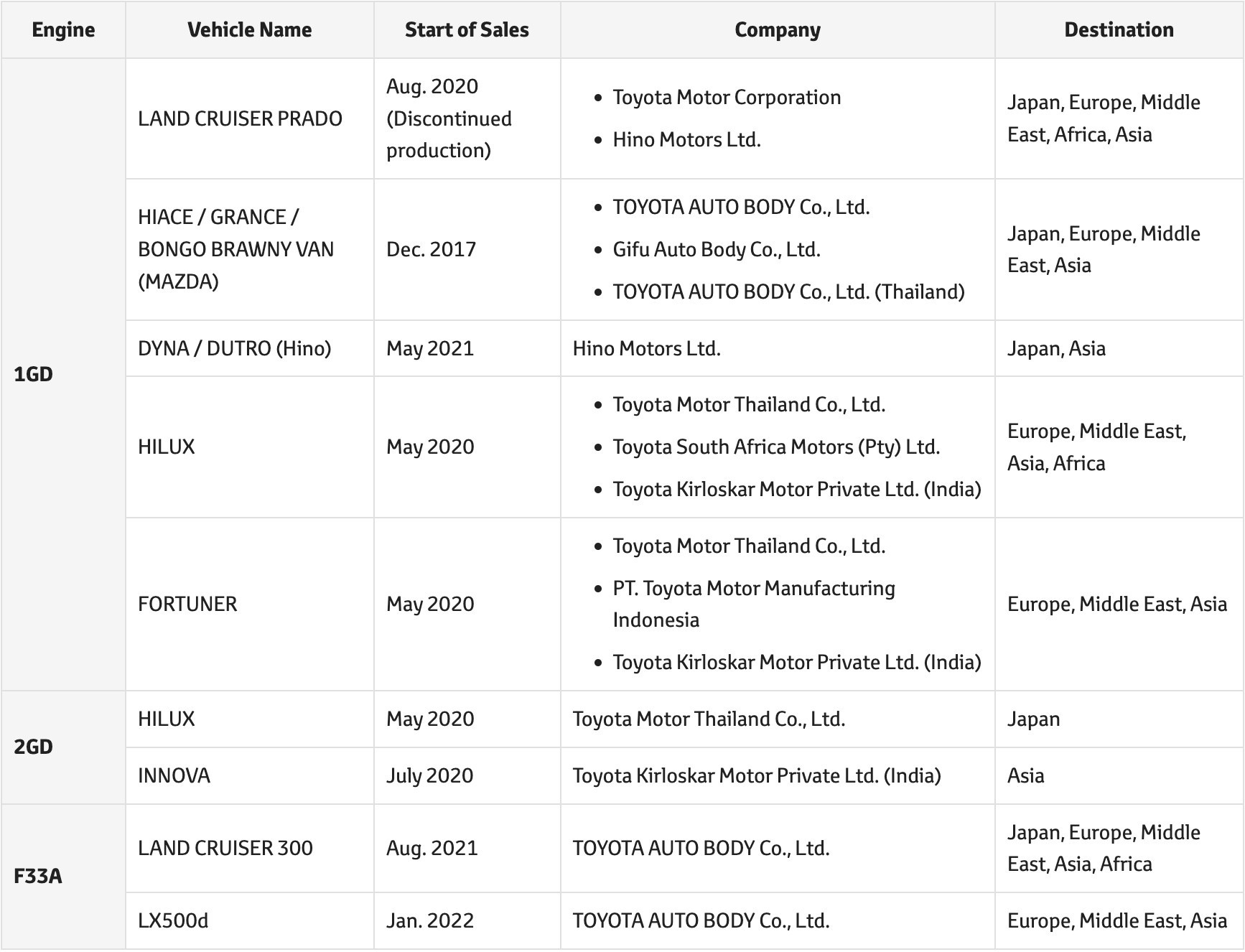Click Aug. 2021 sales date

[432, 848]
